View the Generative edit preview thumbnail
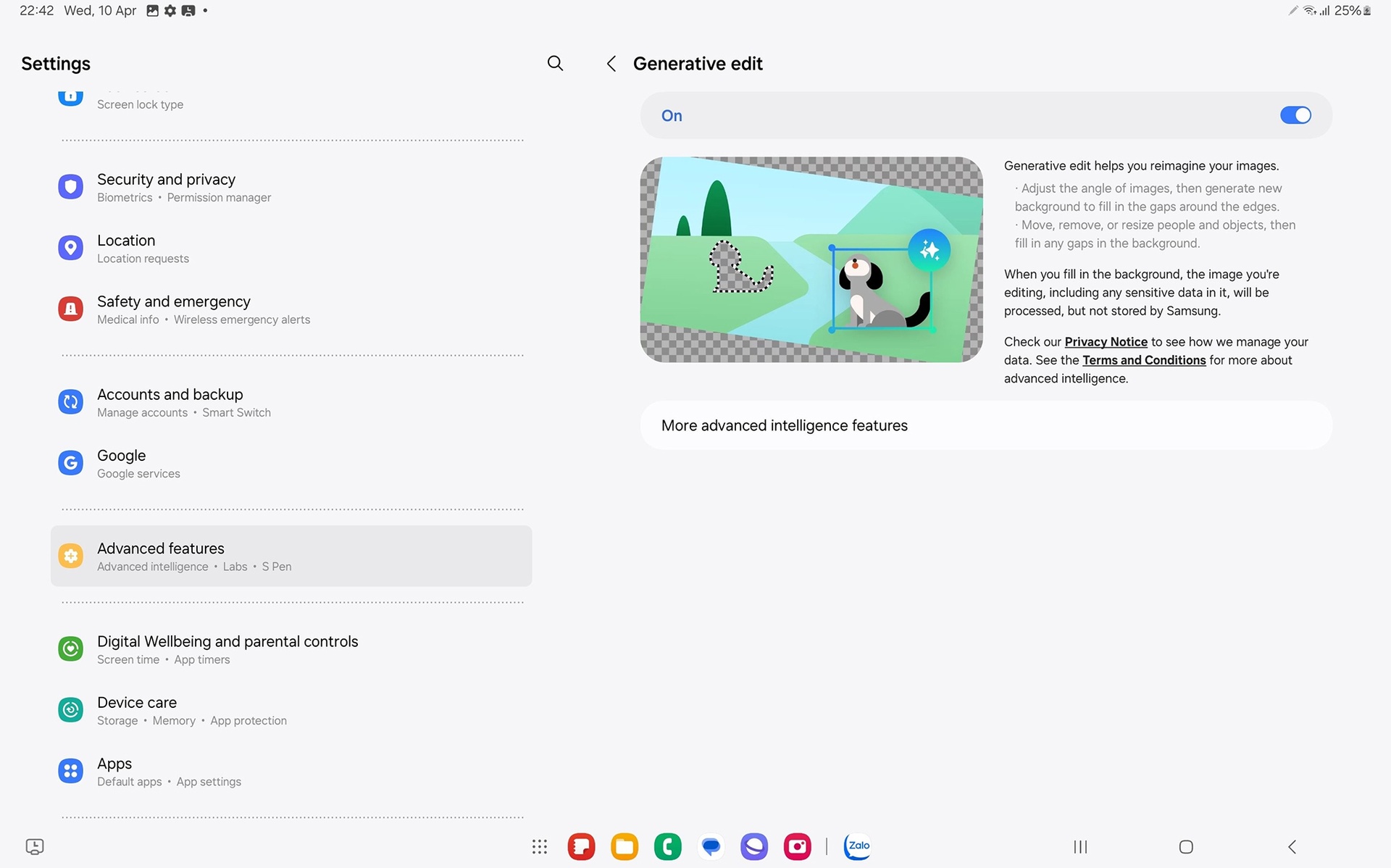Screen dimensions: 1391x868 pos(811,259)
